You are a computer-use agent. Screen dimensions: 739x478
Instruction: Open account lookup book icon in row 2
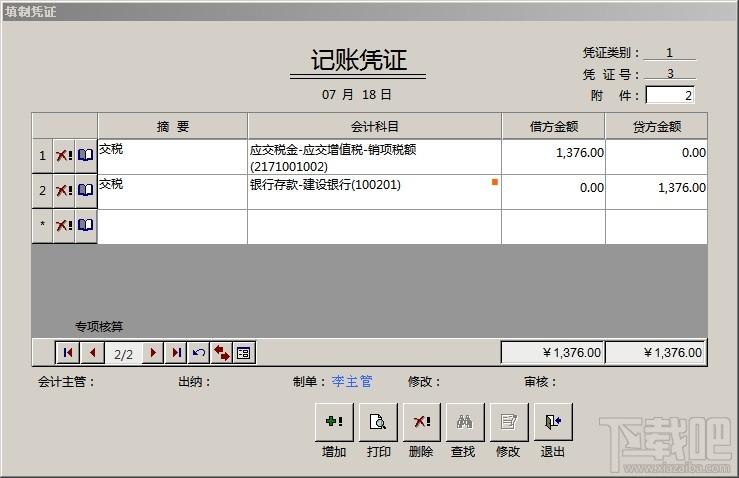(85, 190)
